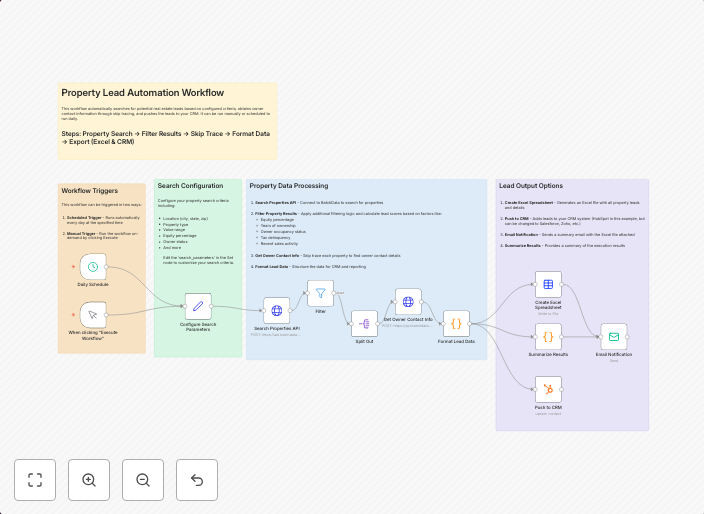Click the Filter node funnel icon
Image resolution: width=704 pixels, height=514 pixels.
(321, 293)
